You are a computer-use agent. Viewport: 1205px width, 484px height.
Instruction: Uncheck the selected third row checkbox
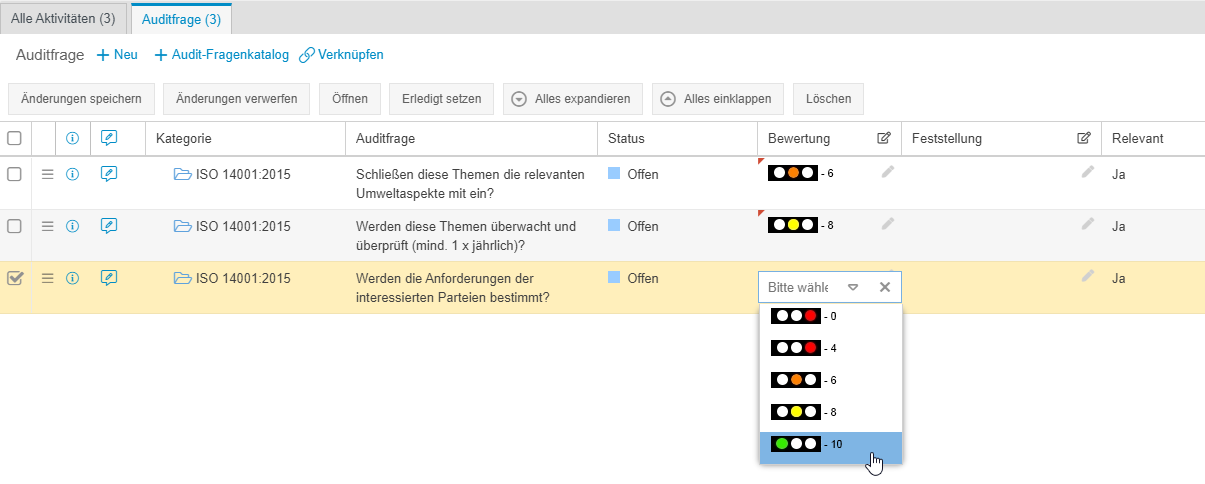point(15,279)
